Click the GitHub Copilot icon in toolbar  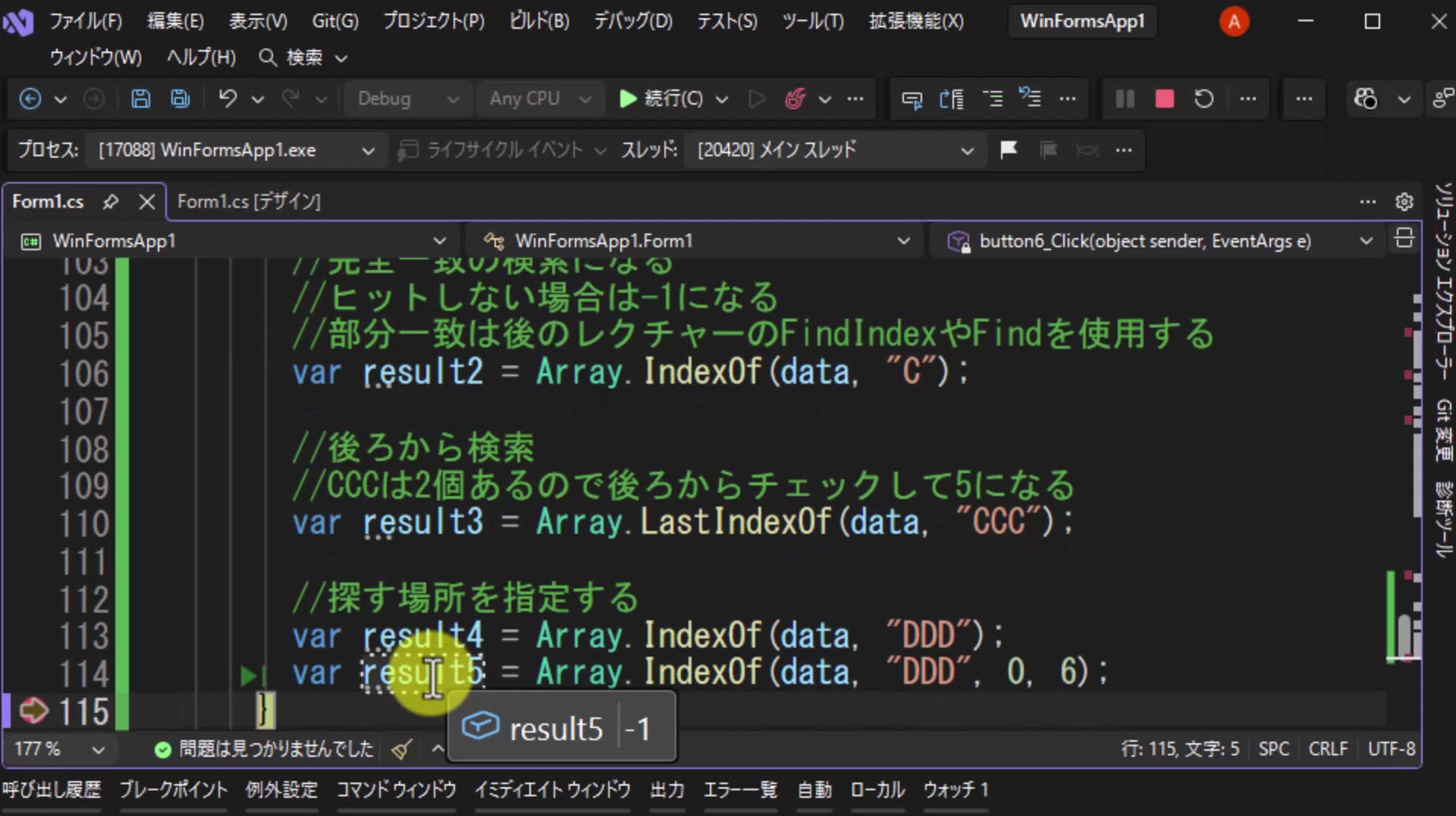tap(1366, 99)
